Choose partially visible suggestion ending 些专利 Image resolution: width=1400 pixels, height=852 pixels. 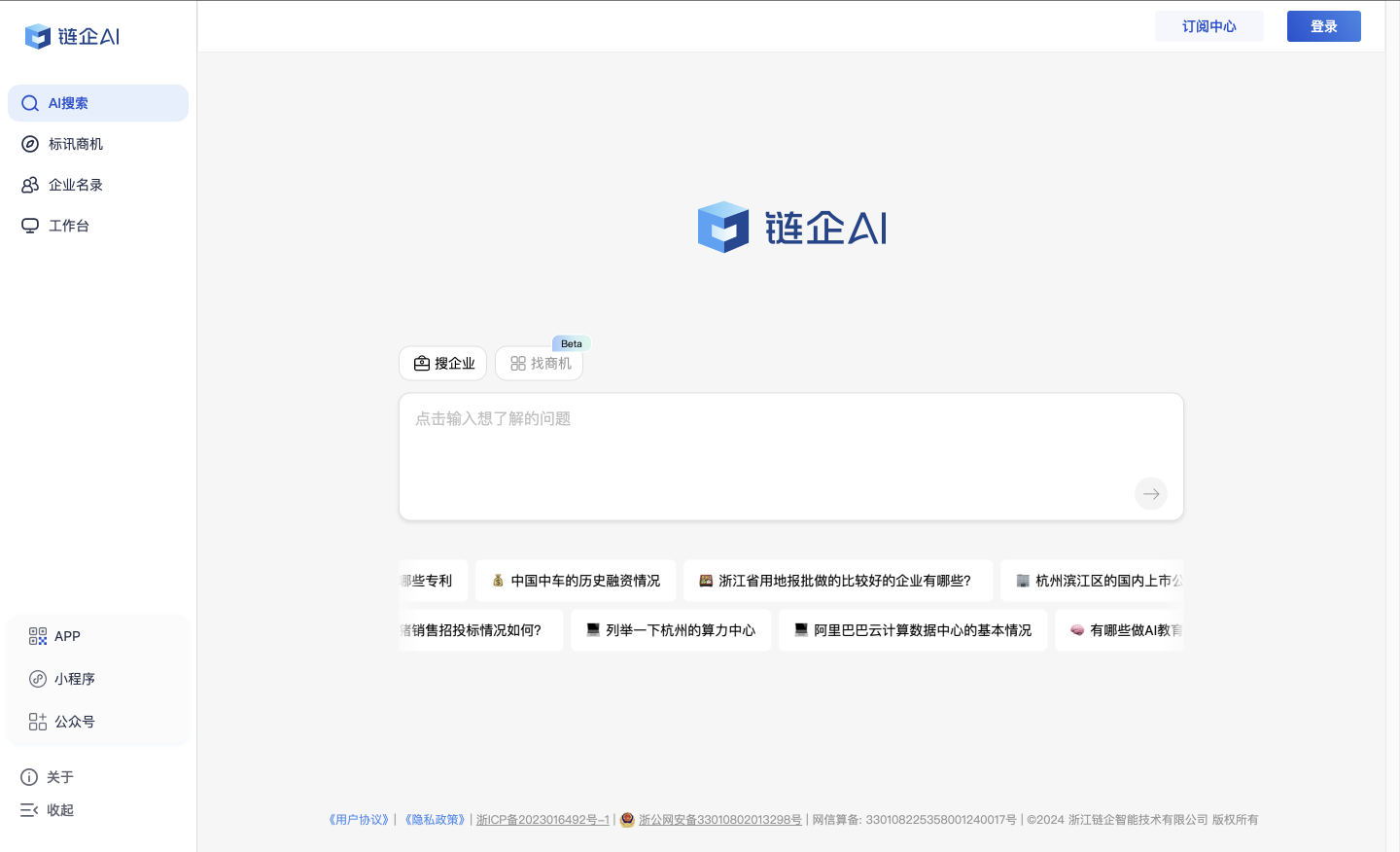(434, 581)
